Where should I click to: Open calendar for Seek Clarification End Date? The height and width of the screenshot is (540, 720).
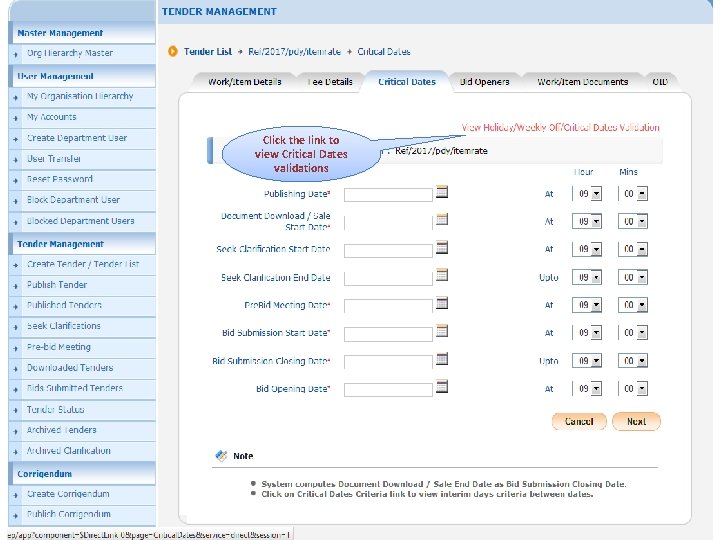442,275
